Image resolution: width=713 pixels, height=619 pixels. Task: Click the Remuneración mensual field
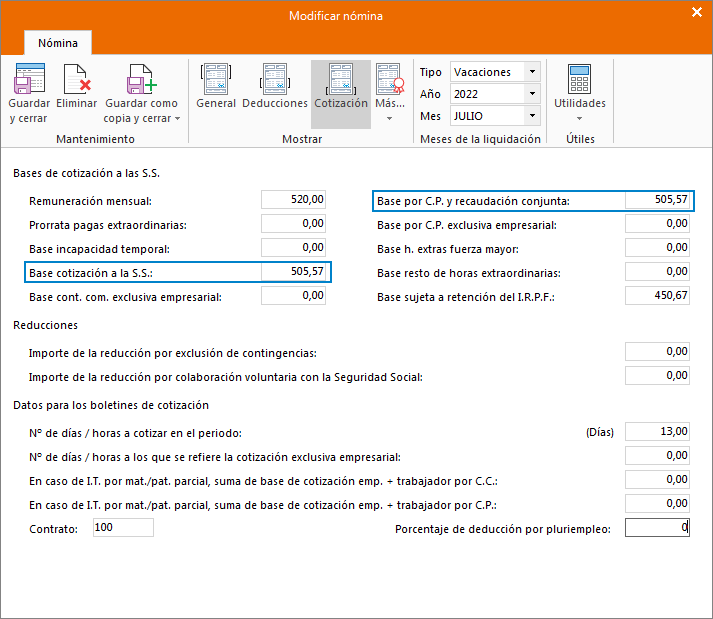(x=293, y=199)
